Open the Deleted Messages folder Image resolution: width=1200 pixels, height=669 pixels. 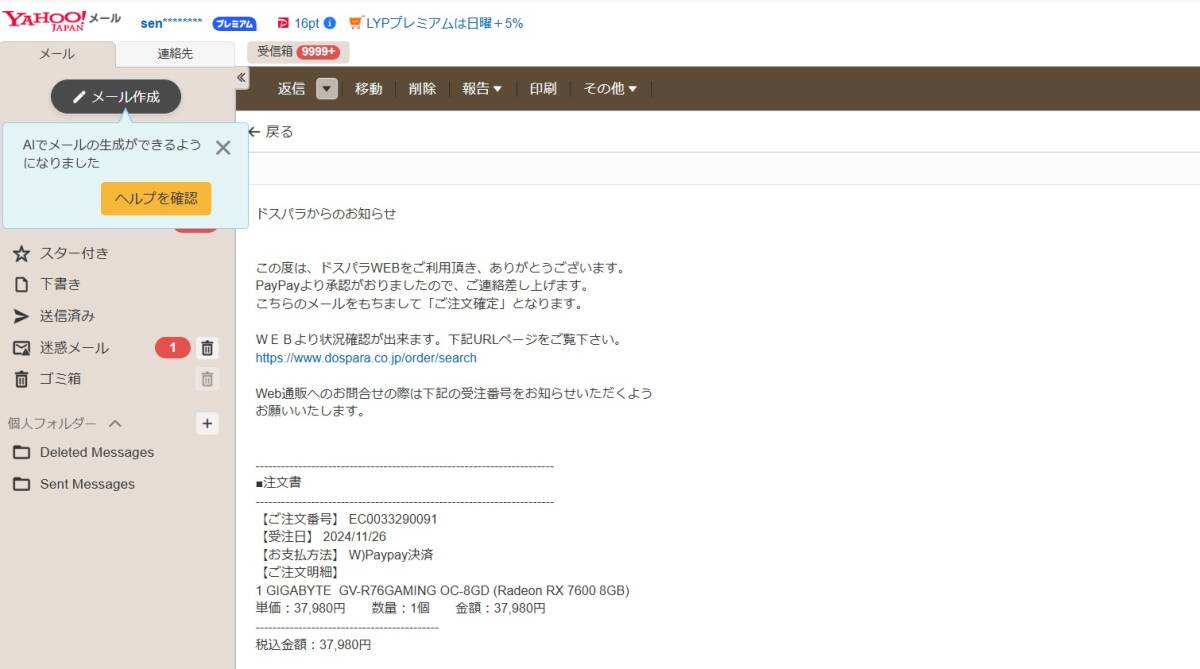point(97,452)
